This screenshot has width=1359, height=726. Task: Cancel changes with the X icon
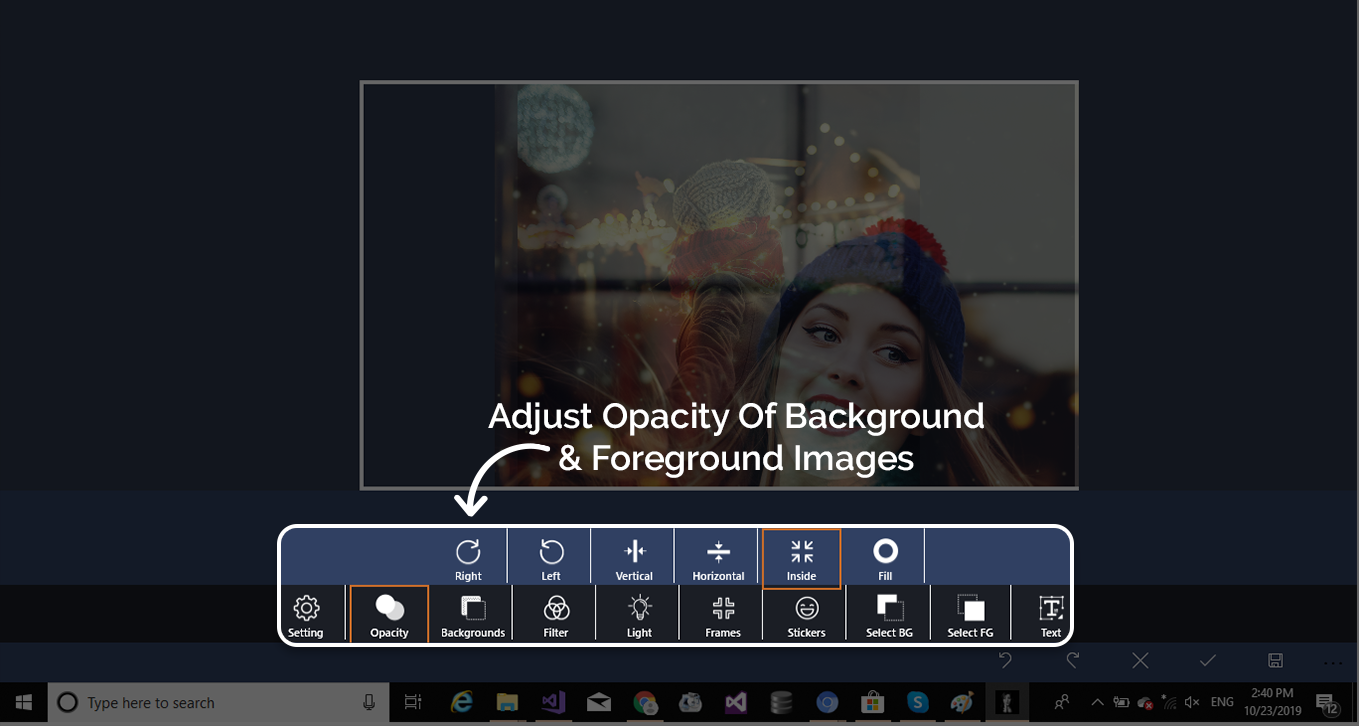(1140, 660)
